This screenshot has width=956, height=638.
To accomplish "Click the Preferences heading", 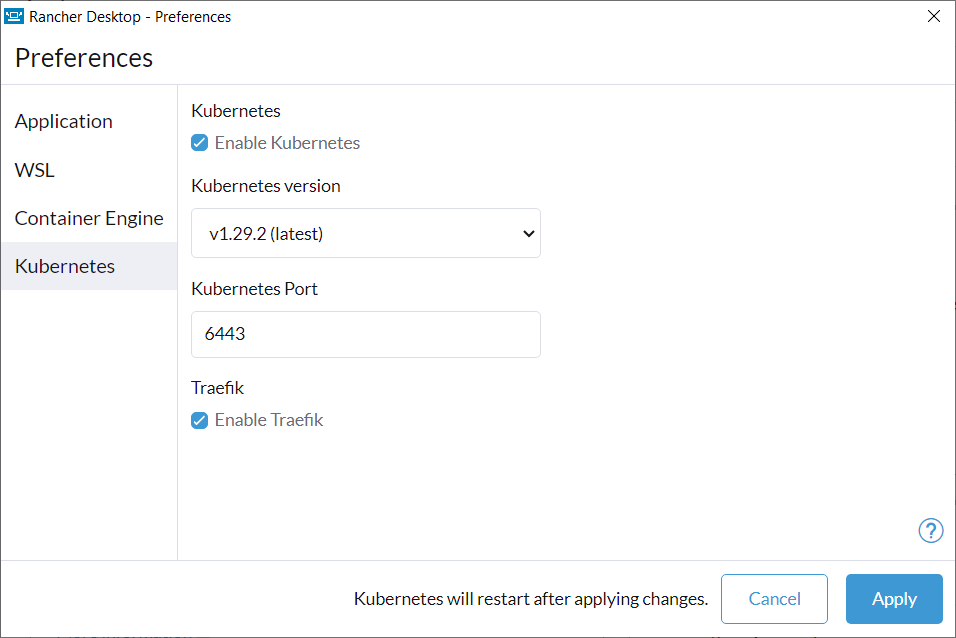I will [84, 58].
